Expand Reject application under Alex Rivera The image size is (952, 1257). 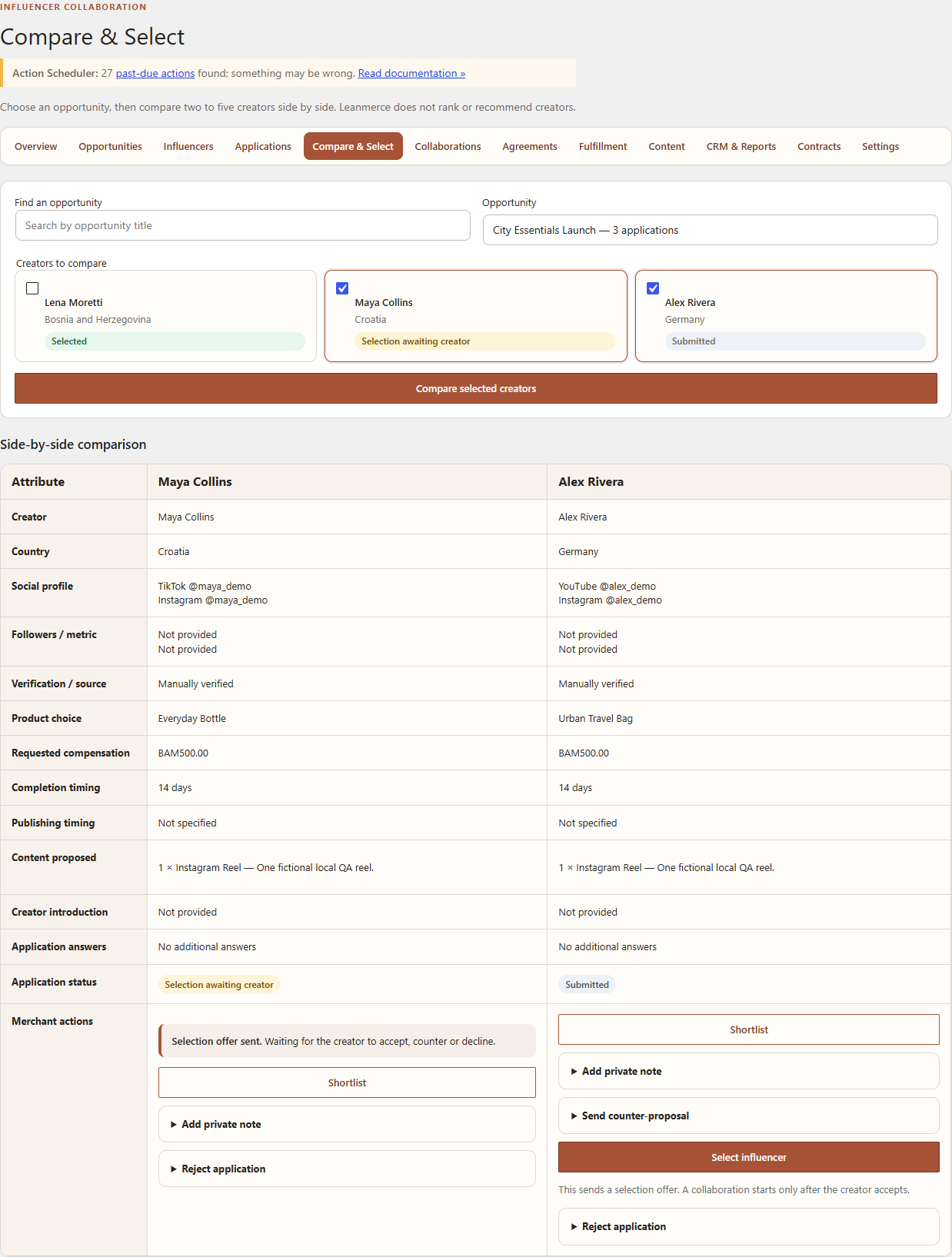pyautogui.click(x=748, y=1226)
